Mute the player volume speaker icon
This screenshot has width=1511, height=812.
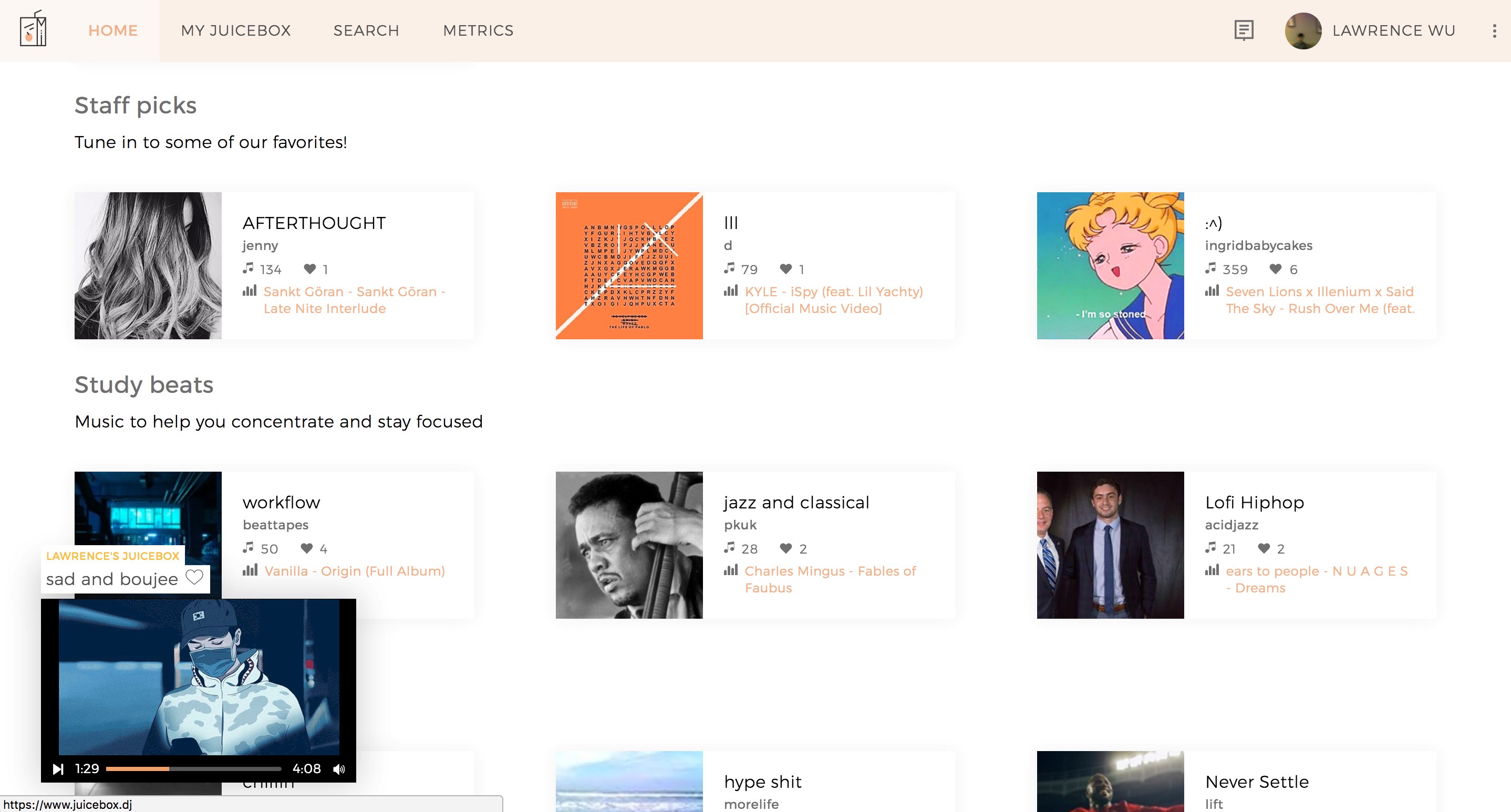[x=339, y=768]
